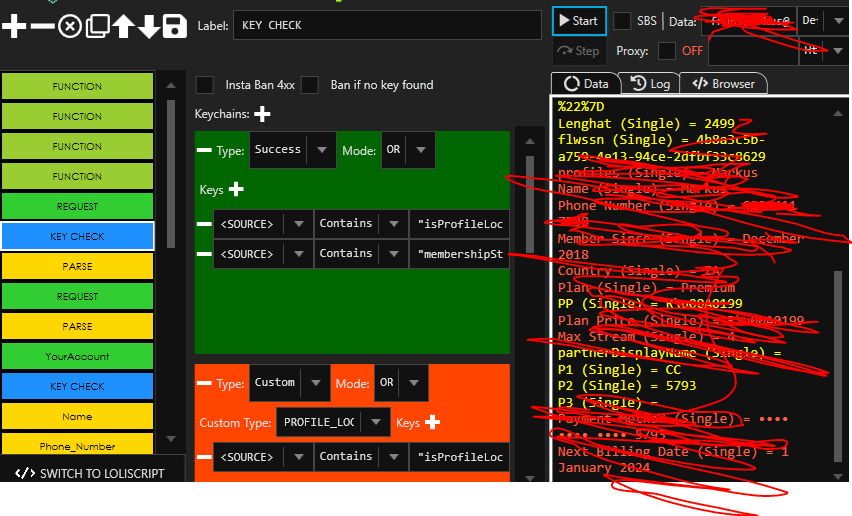Add a new keychain with the plus icon

(262, 115)
